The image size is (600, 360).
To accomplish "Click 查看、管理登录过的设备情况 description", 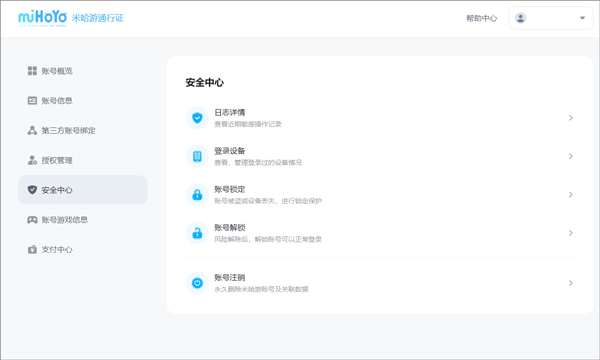I will pos(258,163).
